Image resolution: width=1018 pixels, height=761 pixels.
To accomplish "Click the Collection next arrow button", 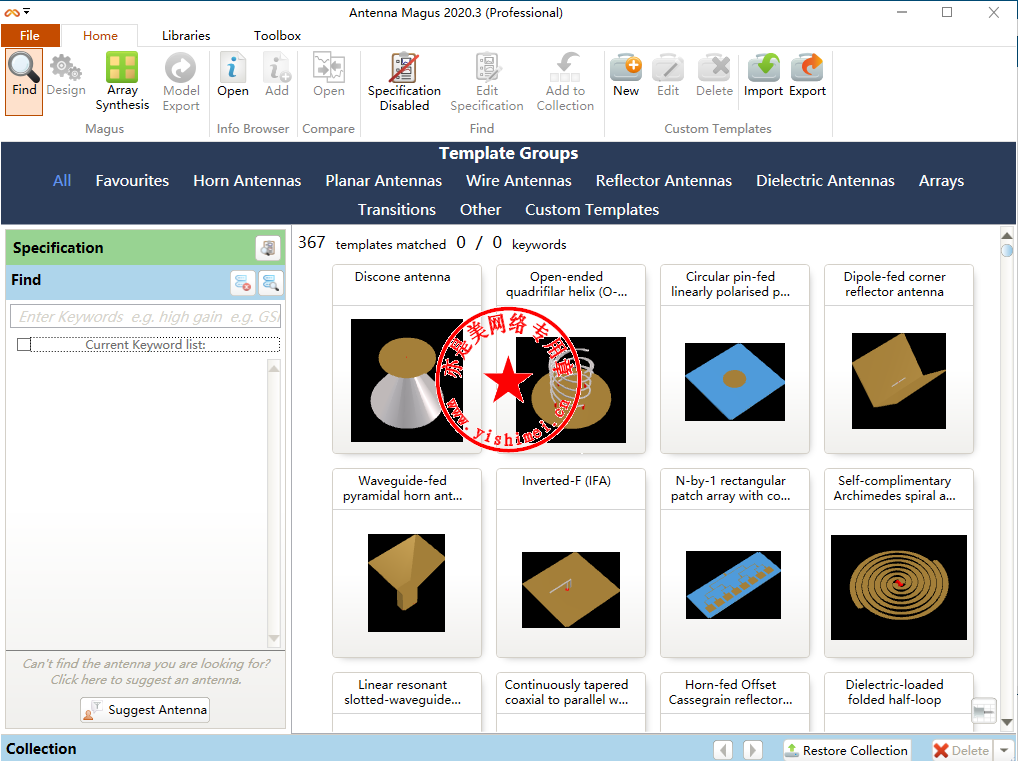I will tap(752, 750).
